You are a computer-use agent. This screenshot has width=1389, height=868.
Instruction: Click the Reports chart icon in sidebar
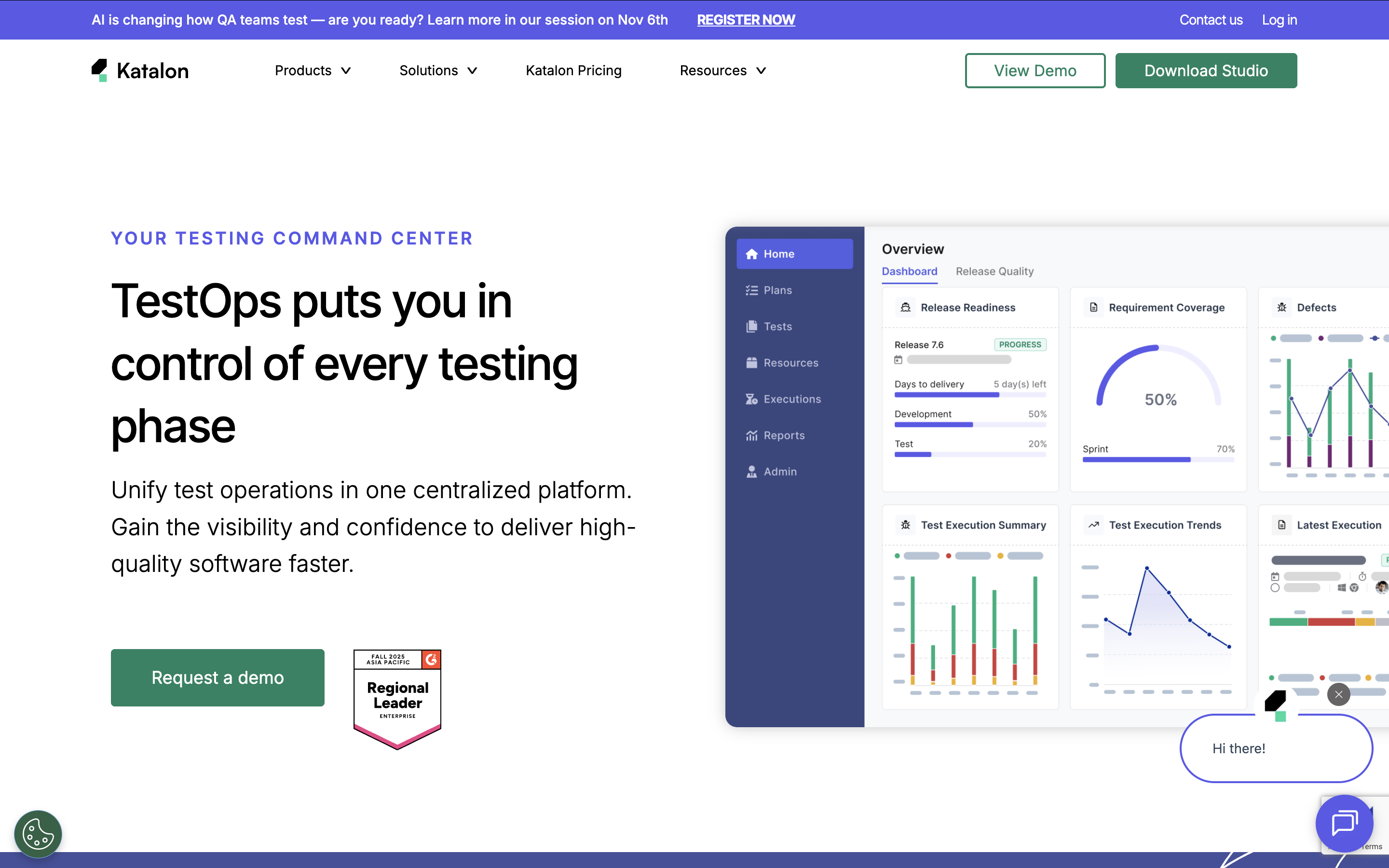pyautogui.click(x=751, y=436)
